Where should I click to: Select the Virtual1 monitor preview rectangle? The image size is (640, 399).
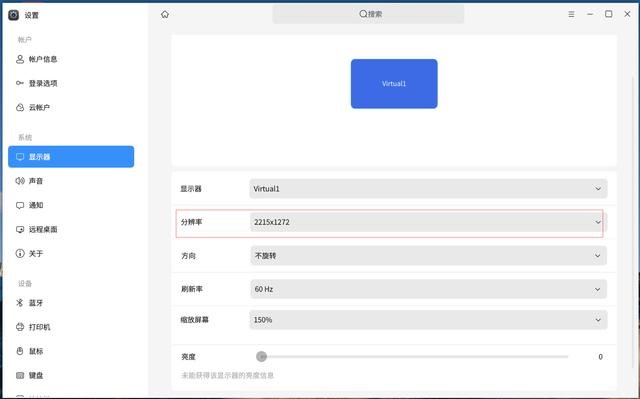[x=394, y=84]
